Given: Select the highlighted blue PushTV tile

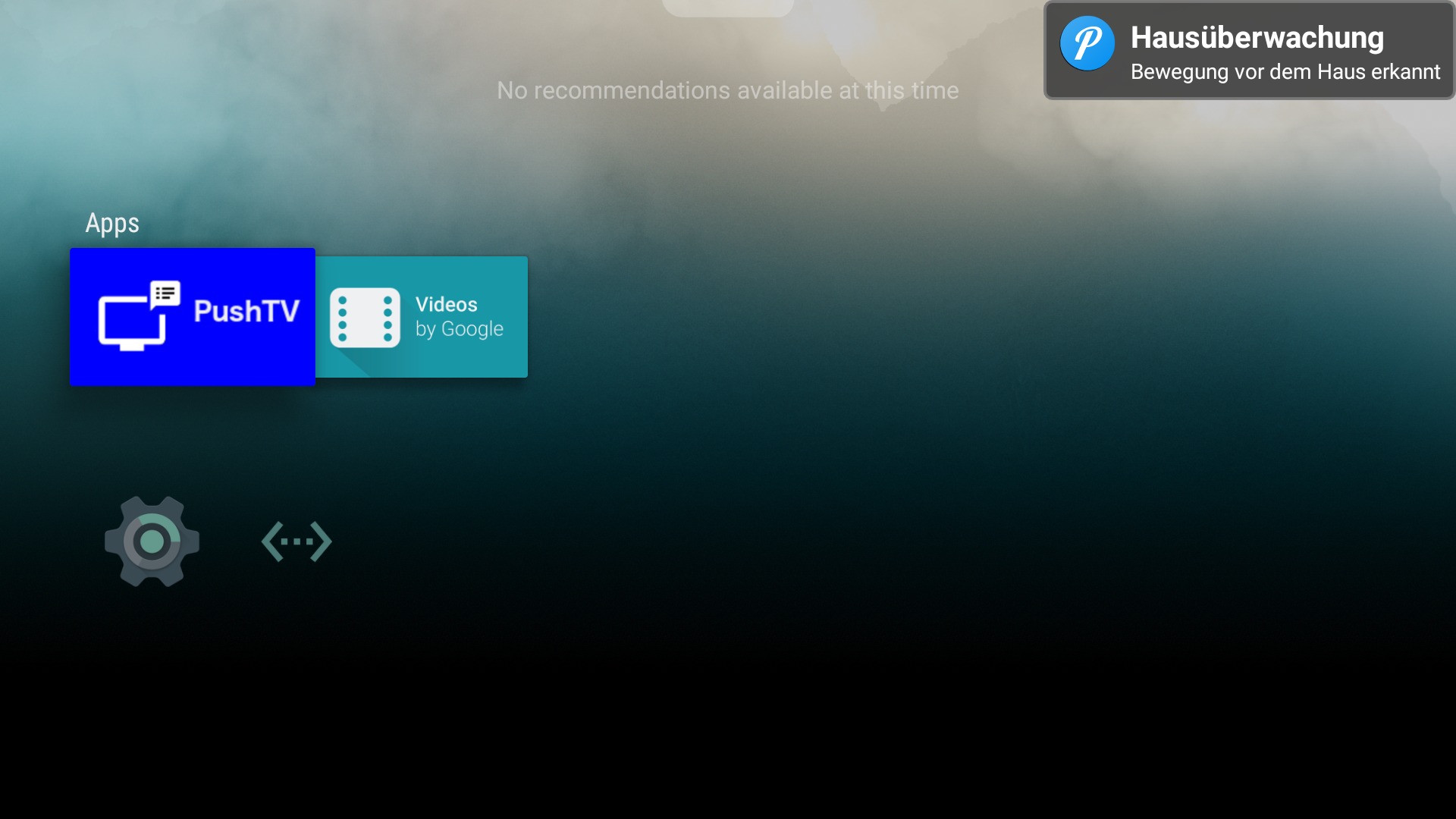Looking at the screenshot, I should [192, 316].
